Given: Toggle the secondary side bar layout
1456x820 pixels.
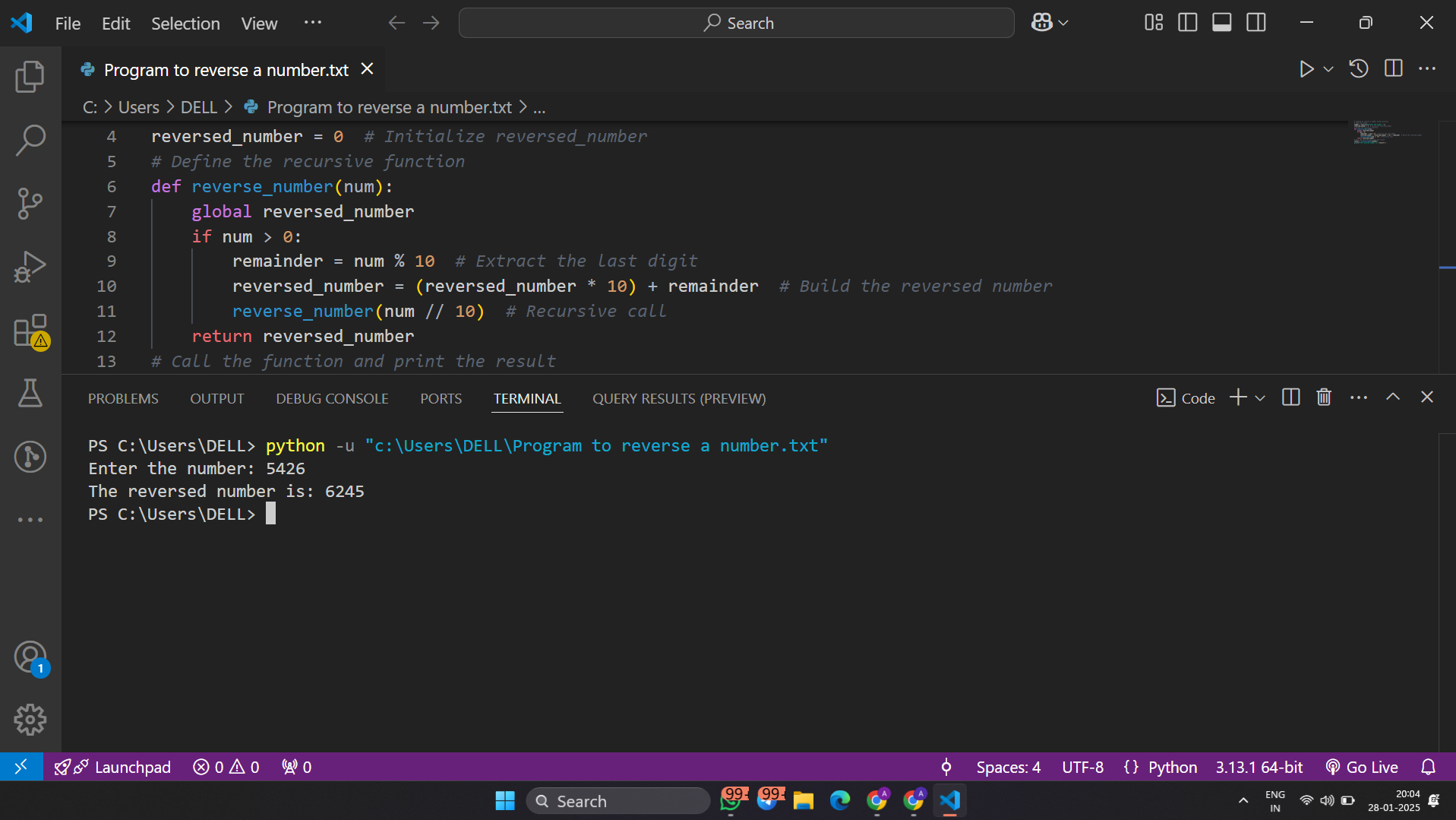Looking at the screenshot, I should click(x=1256, y=23).
